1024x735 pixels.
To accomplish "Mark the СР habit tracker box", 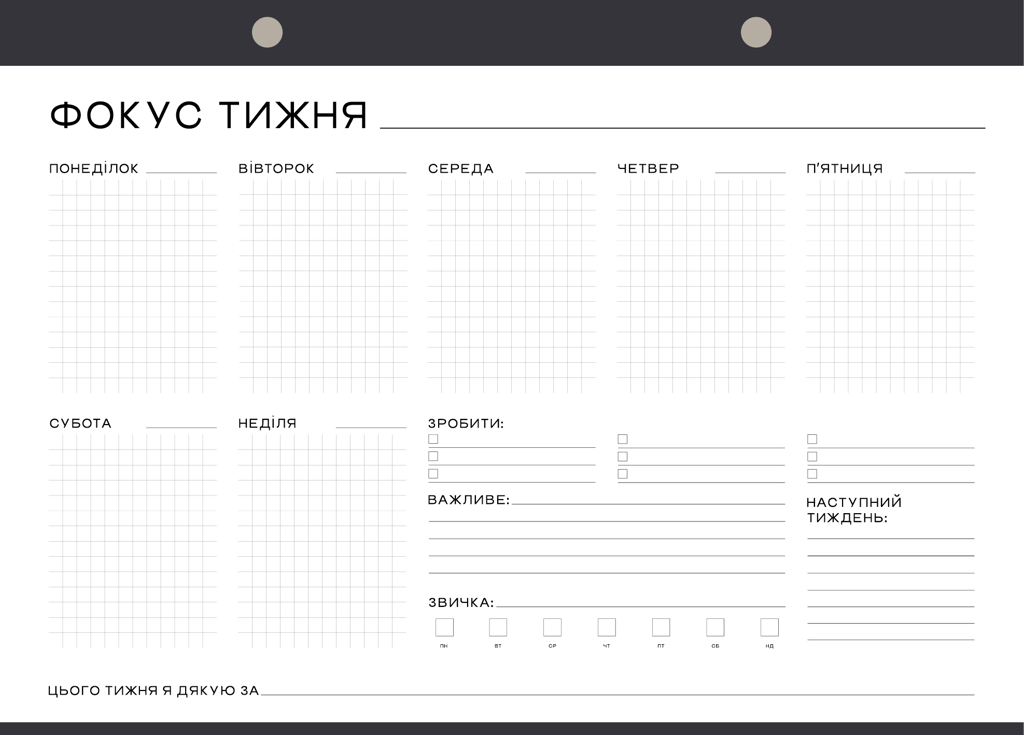I will coord(552,627).
